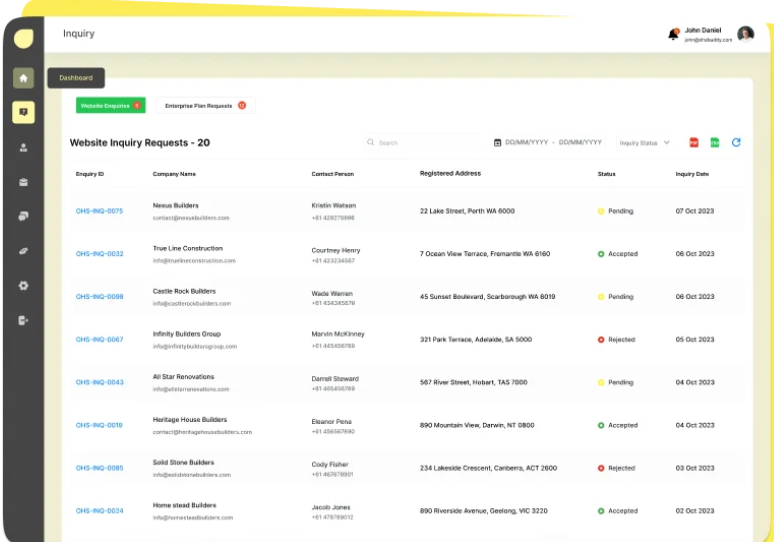Click the logout icon in sidebar
Viewport: 774px width, 542px height.
pyautogui.click(x=23, y=320)
